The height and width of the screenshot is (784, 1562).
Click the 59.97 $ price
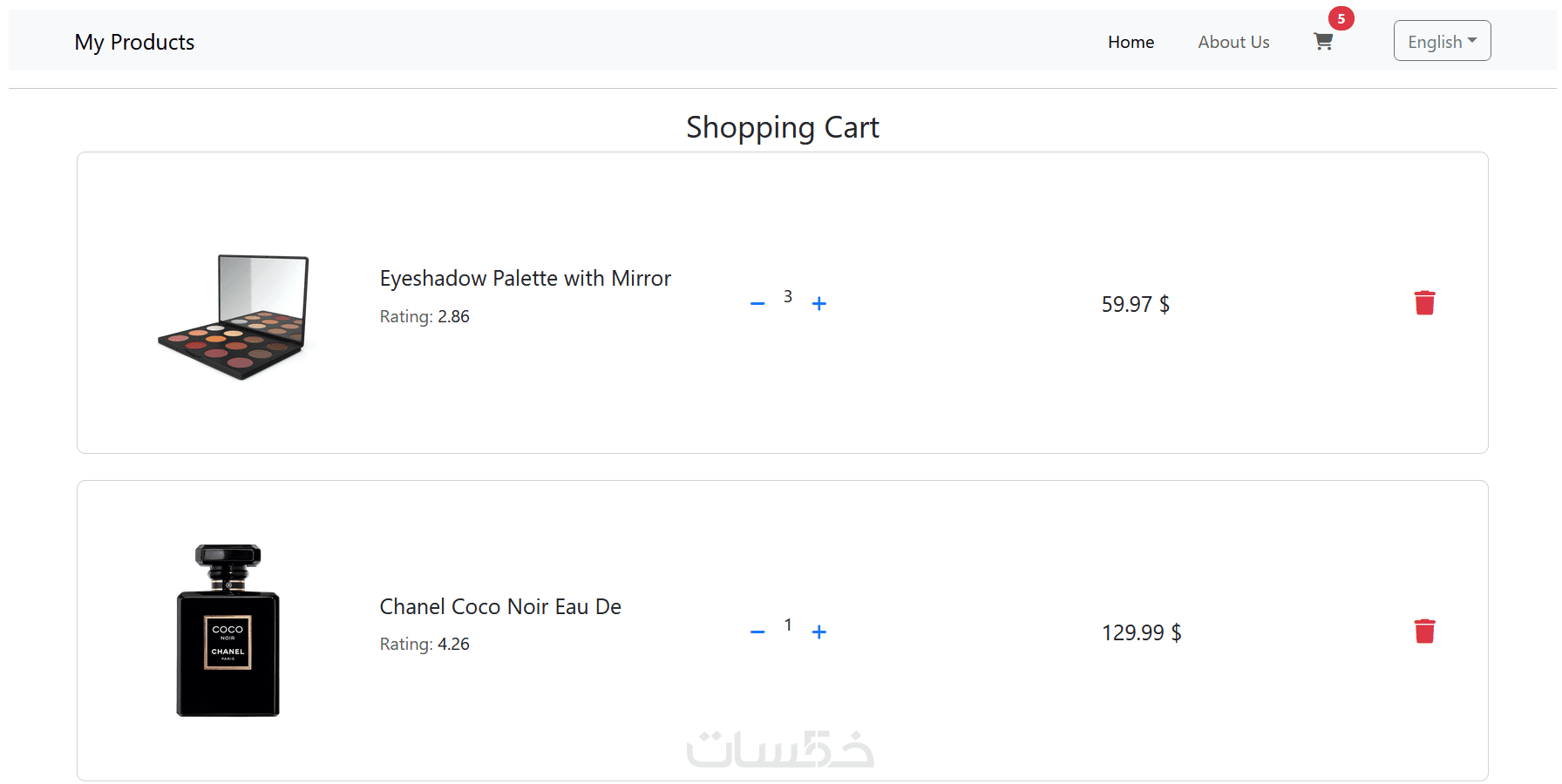pyautogui.click(x=1135, y=304)
